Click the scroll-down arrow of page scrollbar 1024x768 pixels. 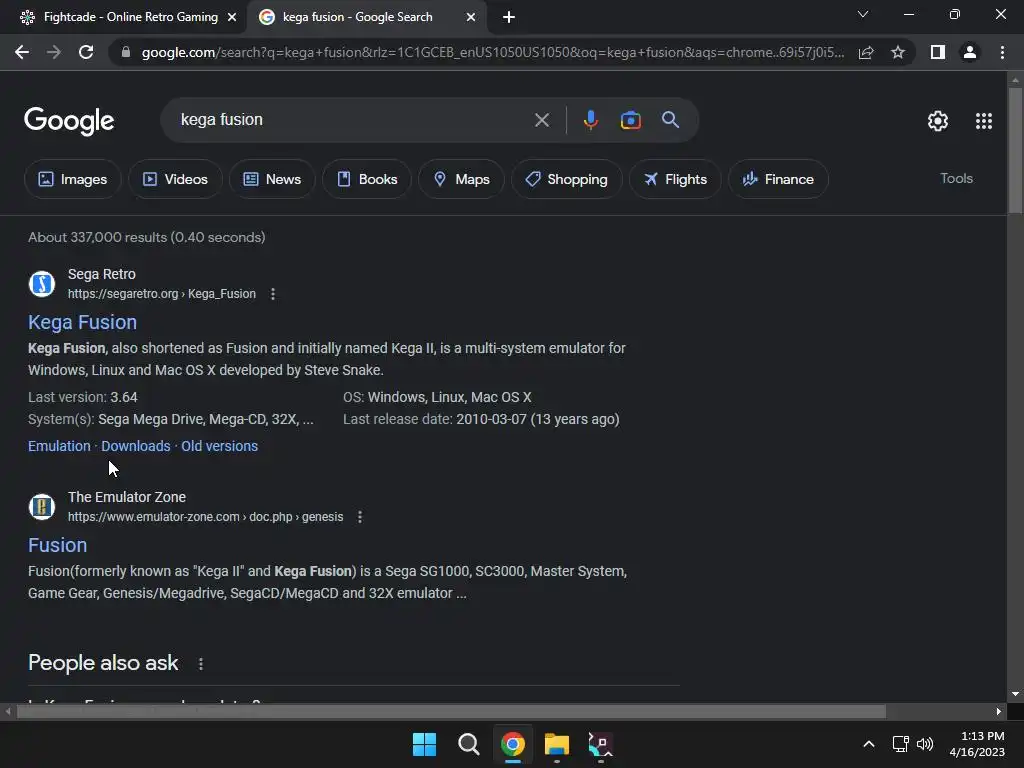click(1015, 694)
